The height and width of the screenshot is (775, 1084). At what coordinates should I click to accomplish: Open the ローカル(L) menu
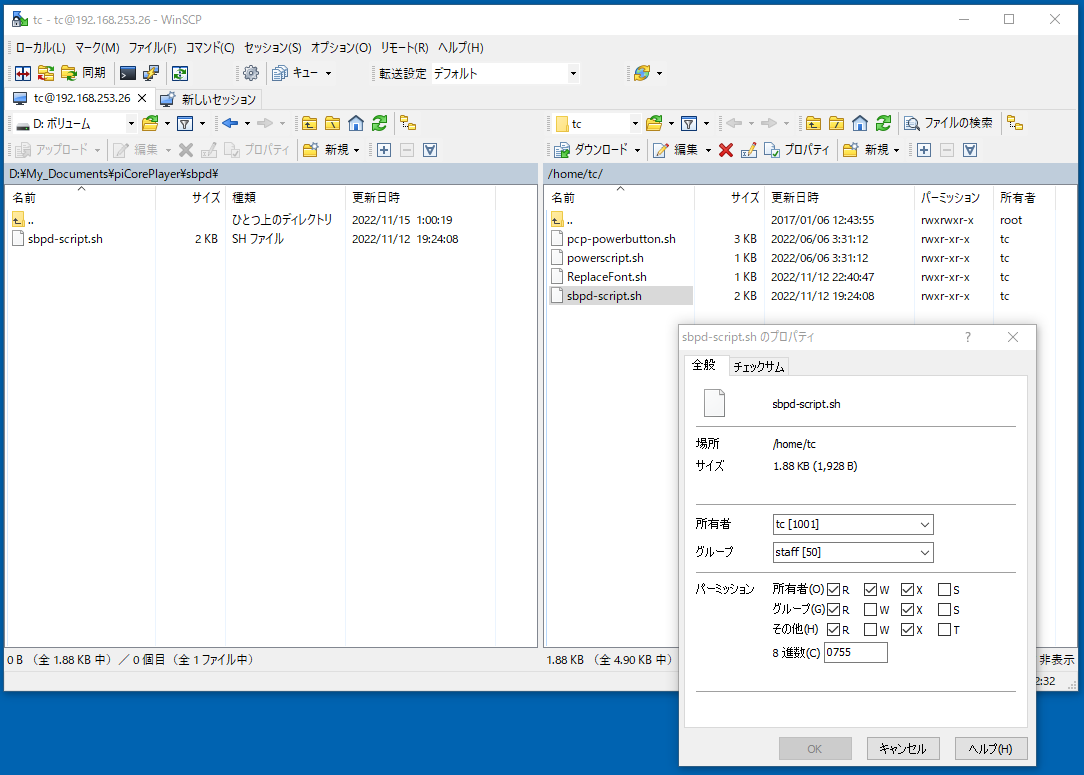[40, 48]
